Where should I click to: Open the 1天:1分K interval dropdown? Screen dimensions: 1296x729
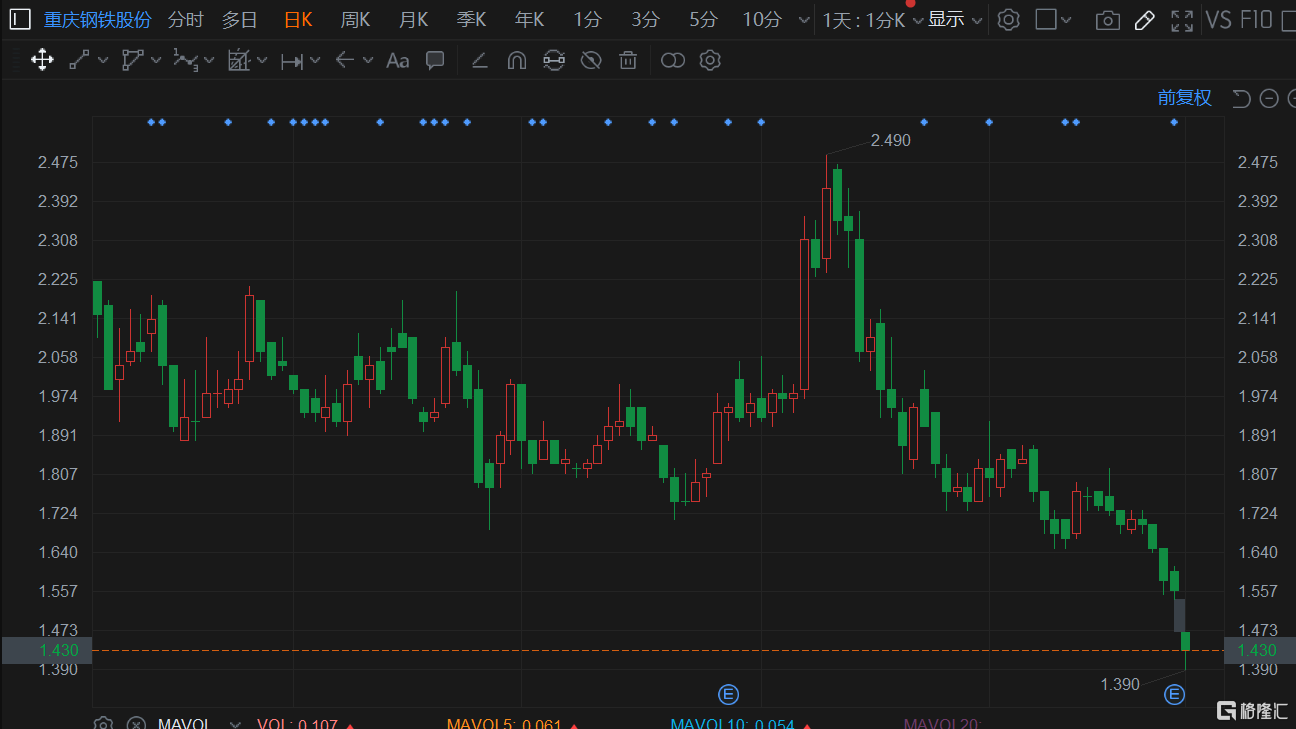point(872,20)
